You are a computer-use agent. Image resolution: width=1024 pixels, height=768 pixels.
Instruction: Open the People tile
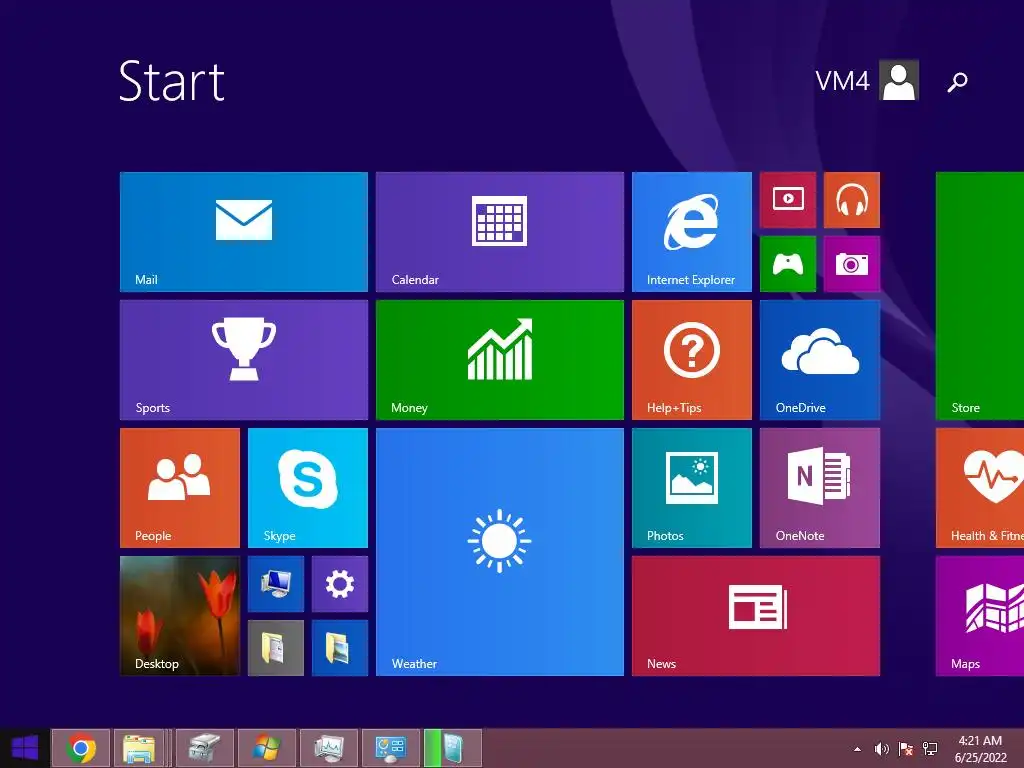pos(180,488)
